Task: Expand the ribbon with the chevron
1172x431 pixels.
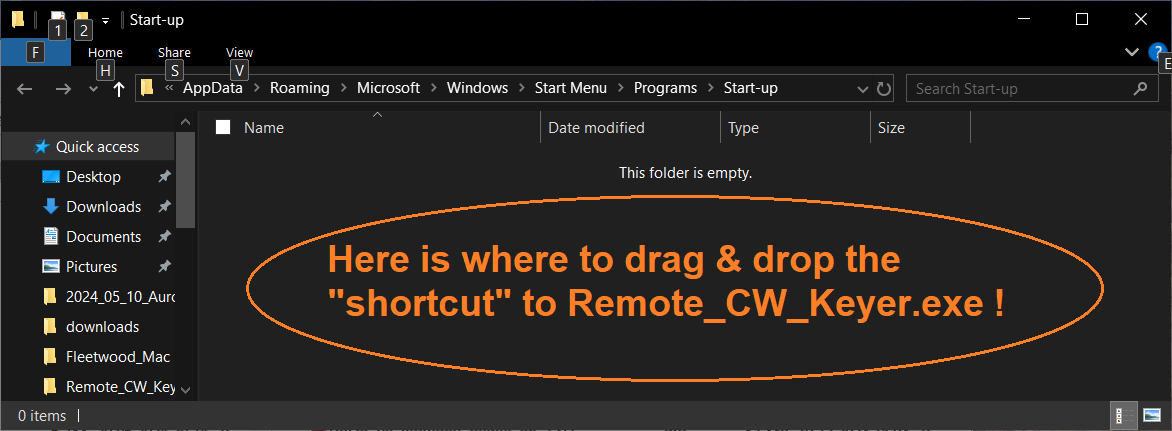Action: pyautogui.click(x=1131, y=52)
